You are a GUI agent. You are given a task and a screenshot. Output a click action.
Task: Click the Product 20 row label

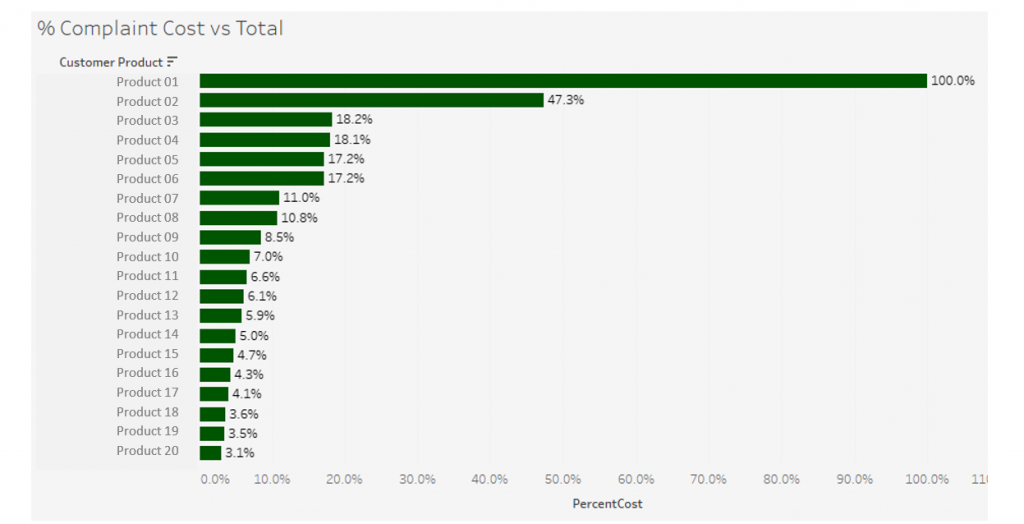(147, 450)
